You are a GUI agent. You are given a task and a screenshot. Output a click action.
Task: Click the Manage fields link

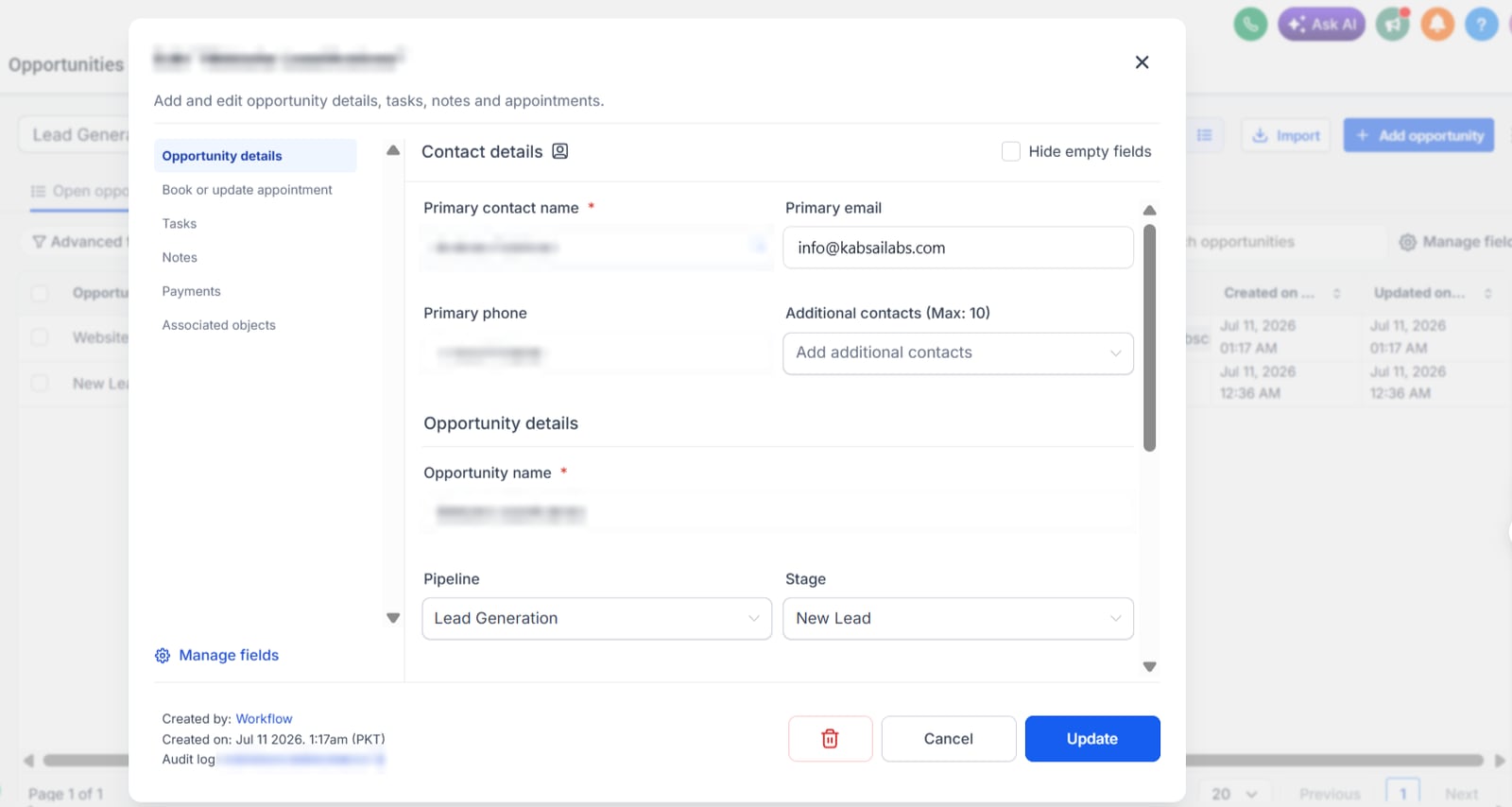229,656
